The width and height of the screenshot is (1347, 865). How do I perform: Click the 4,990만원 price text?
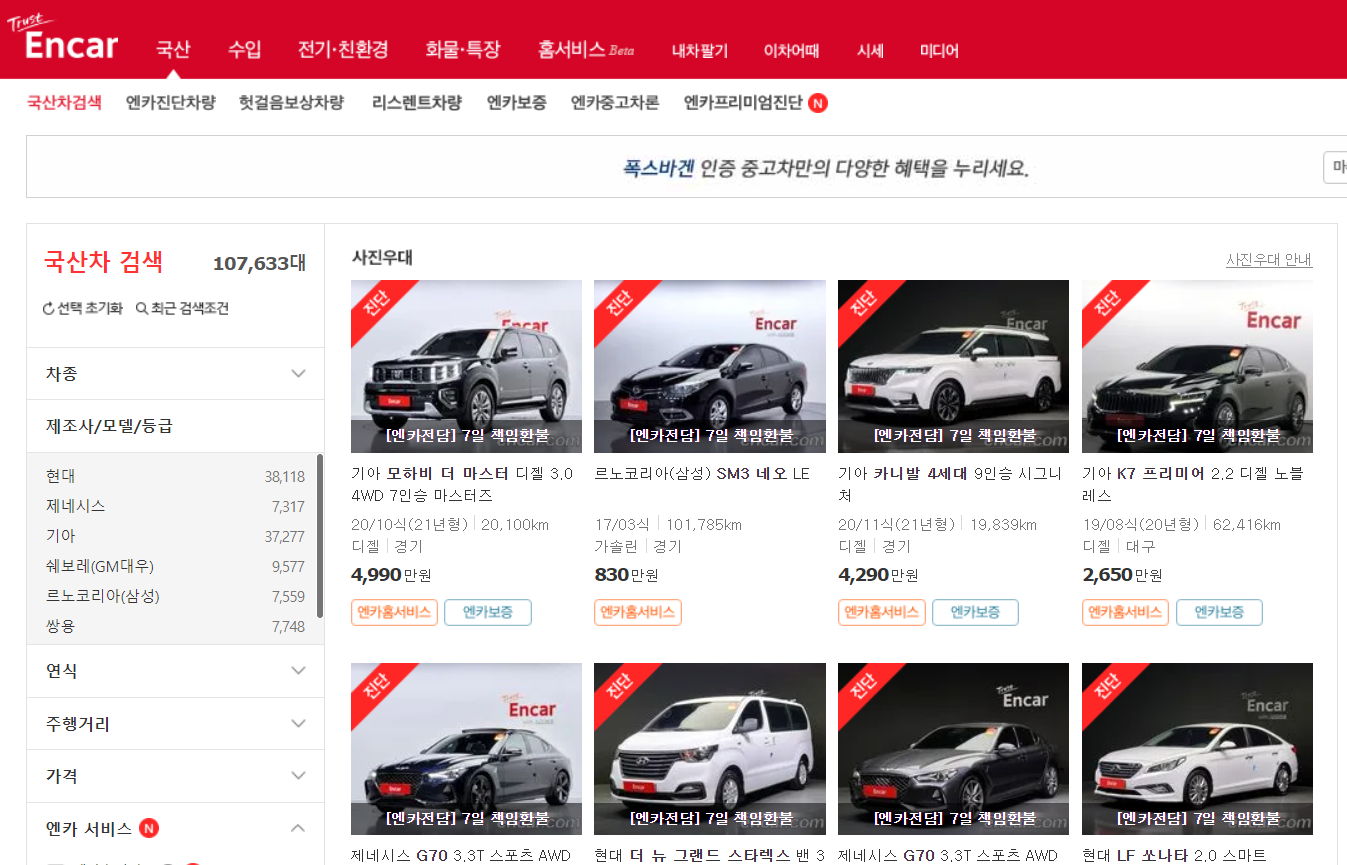(x=391, y=575)
